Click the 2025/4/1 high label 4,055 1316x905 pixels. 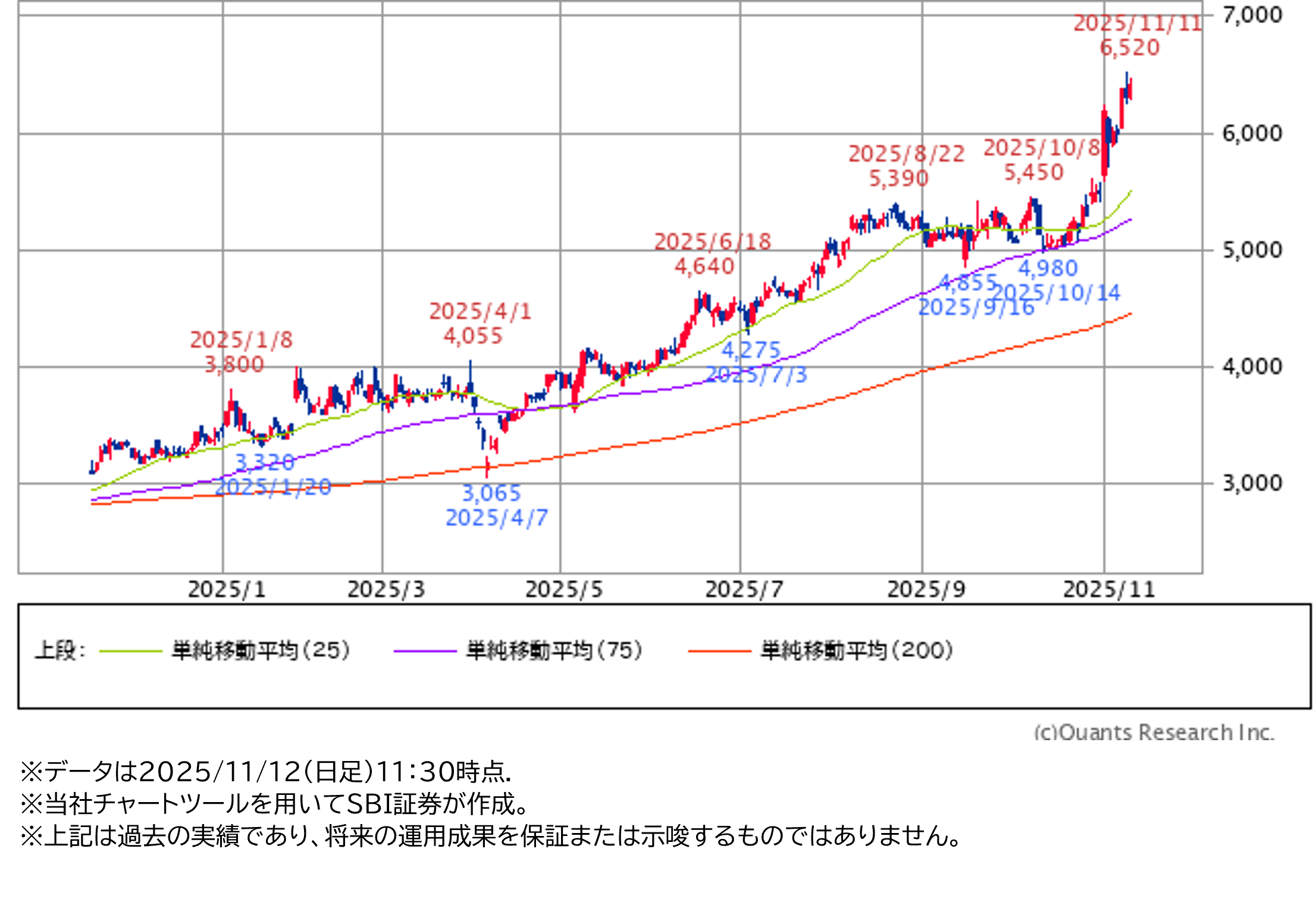[x=473, y=336]
